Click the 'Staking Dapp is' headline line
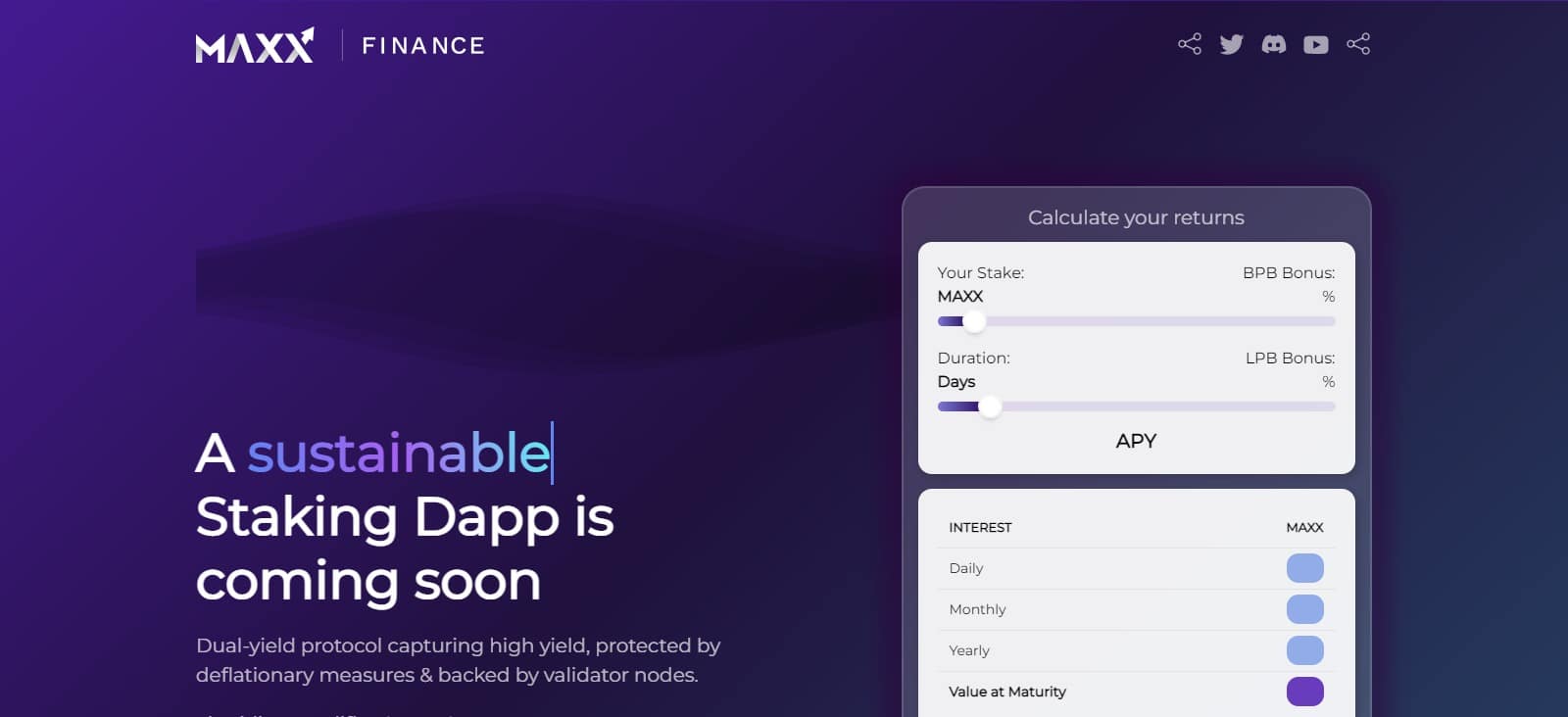The width and height of the screenshot is (1568, 717). [x=405, y=518]
